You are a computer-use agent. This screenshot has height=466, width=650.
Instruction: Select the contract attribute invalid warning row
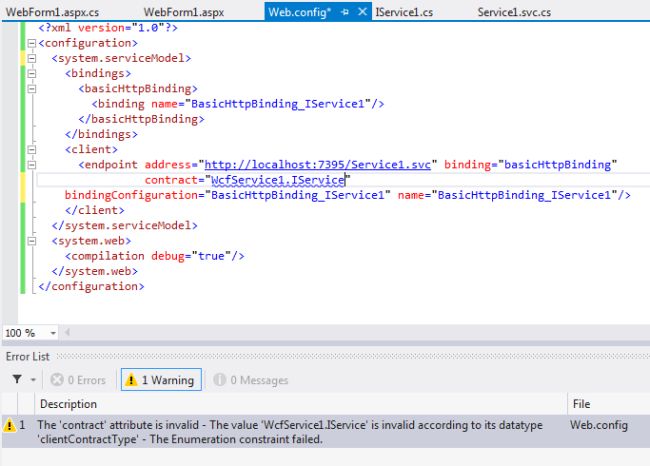pyautogui.click(x=325, y=432)
